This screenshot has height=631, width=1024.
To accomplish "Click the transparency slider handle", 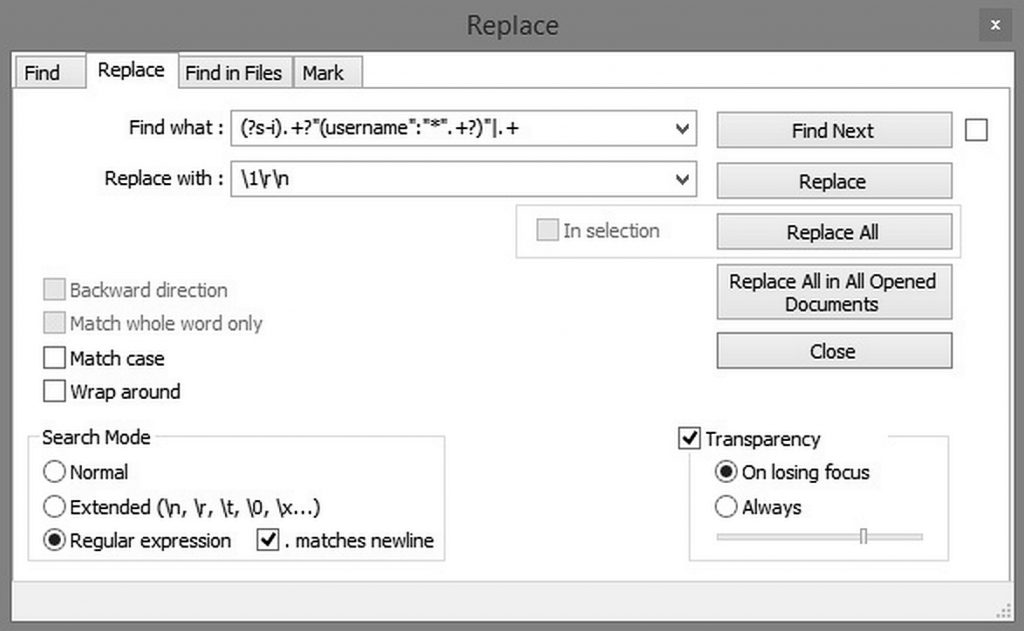I will pos(863,537).
